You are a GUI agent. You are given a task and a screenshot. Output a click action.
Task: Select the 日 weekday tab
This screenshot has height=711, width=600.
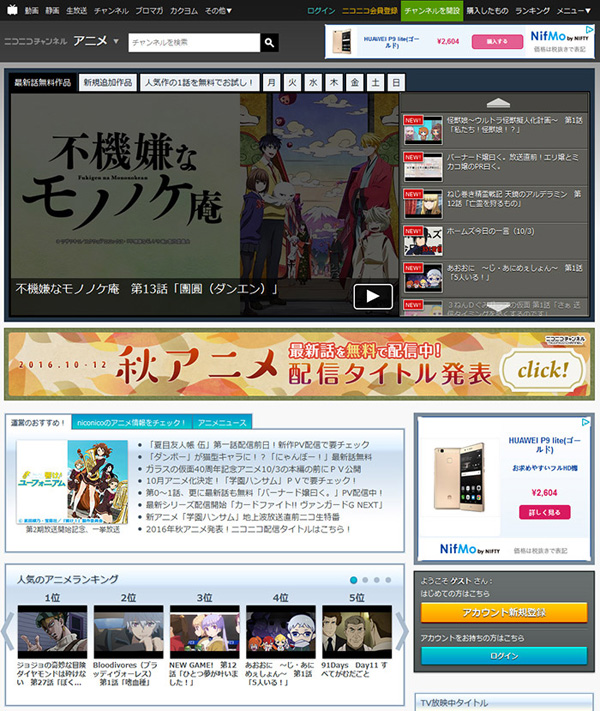tap(396, 83)
